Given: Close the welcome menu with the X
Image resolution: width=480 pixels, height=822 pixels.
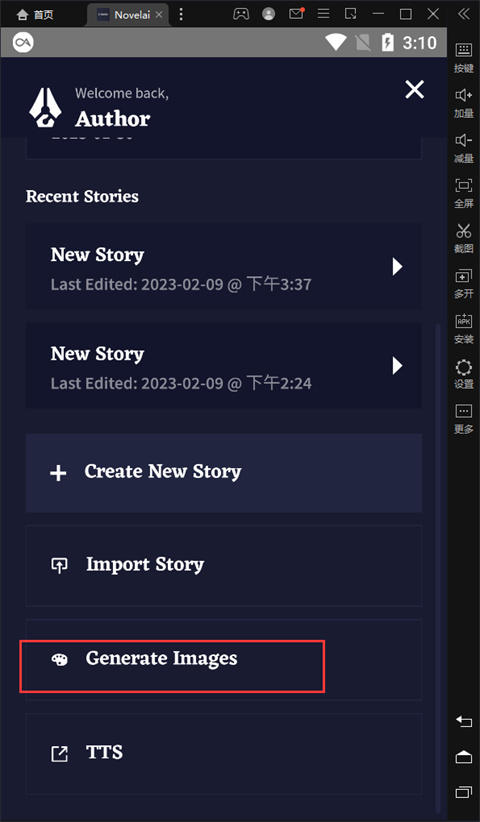Looking at the screenshot, I should point(414,90).
